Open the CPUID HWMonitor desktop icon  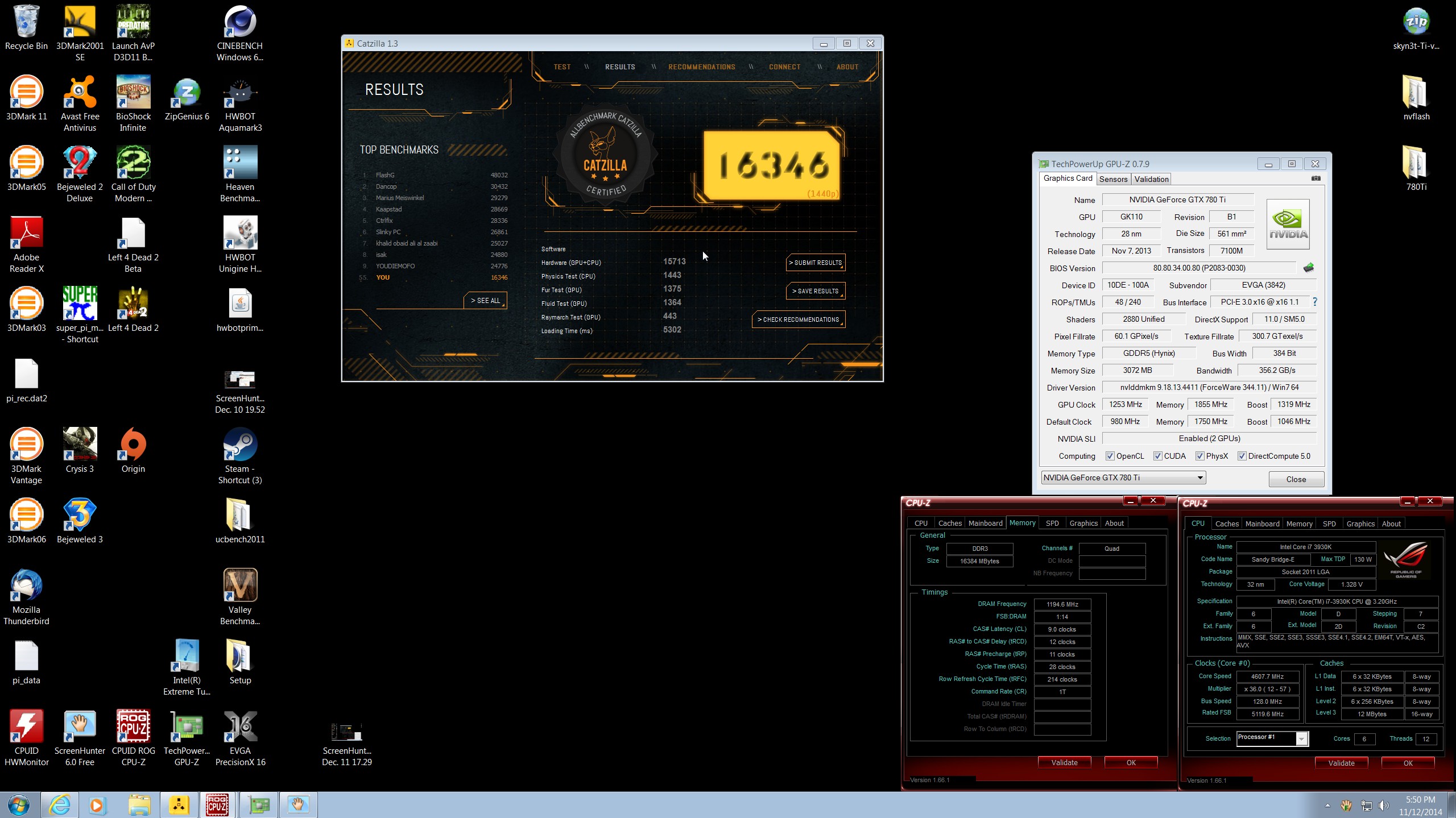[26, 738]
